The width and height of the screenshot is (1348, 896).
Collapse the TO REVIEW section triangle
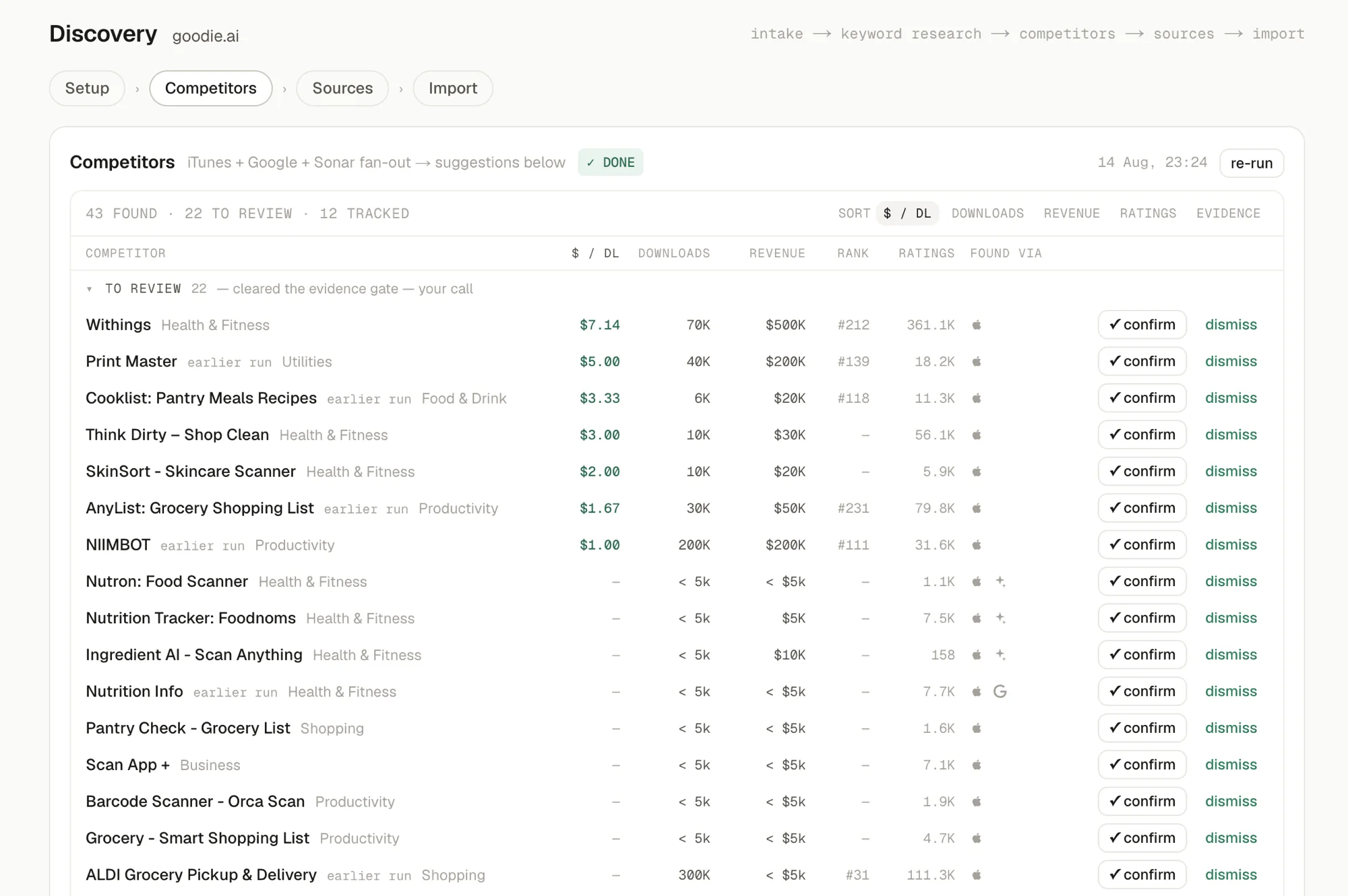point(89,289)
